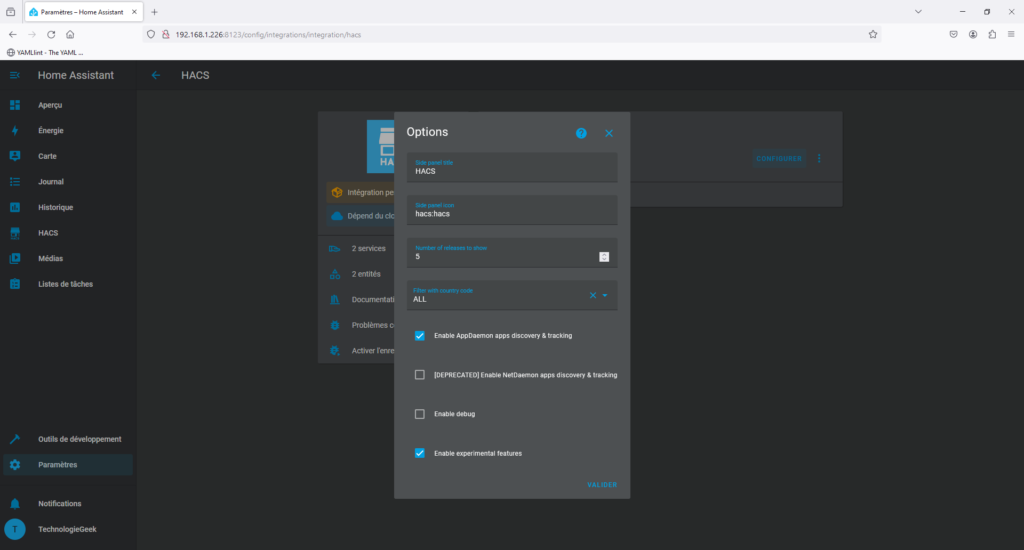Select the Paramètres – Home Assistant tab
Viewport: 1024px width, 550px height.
[82, 12]
